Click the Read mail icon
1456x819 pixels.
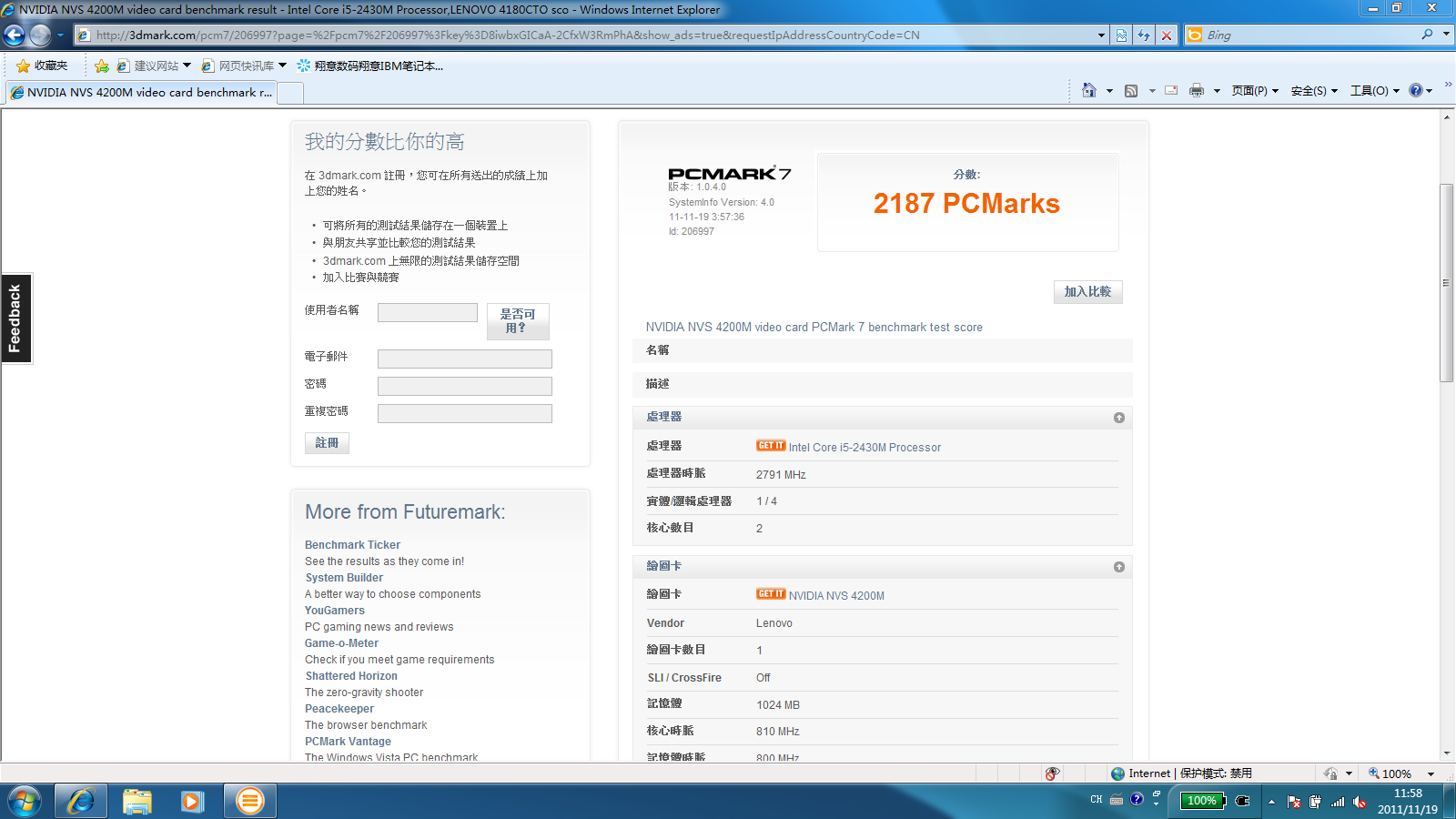[1171, 90]
